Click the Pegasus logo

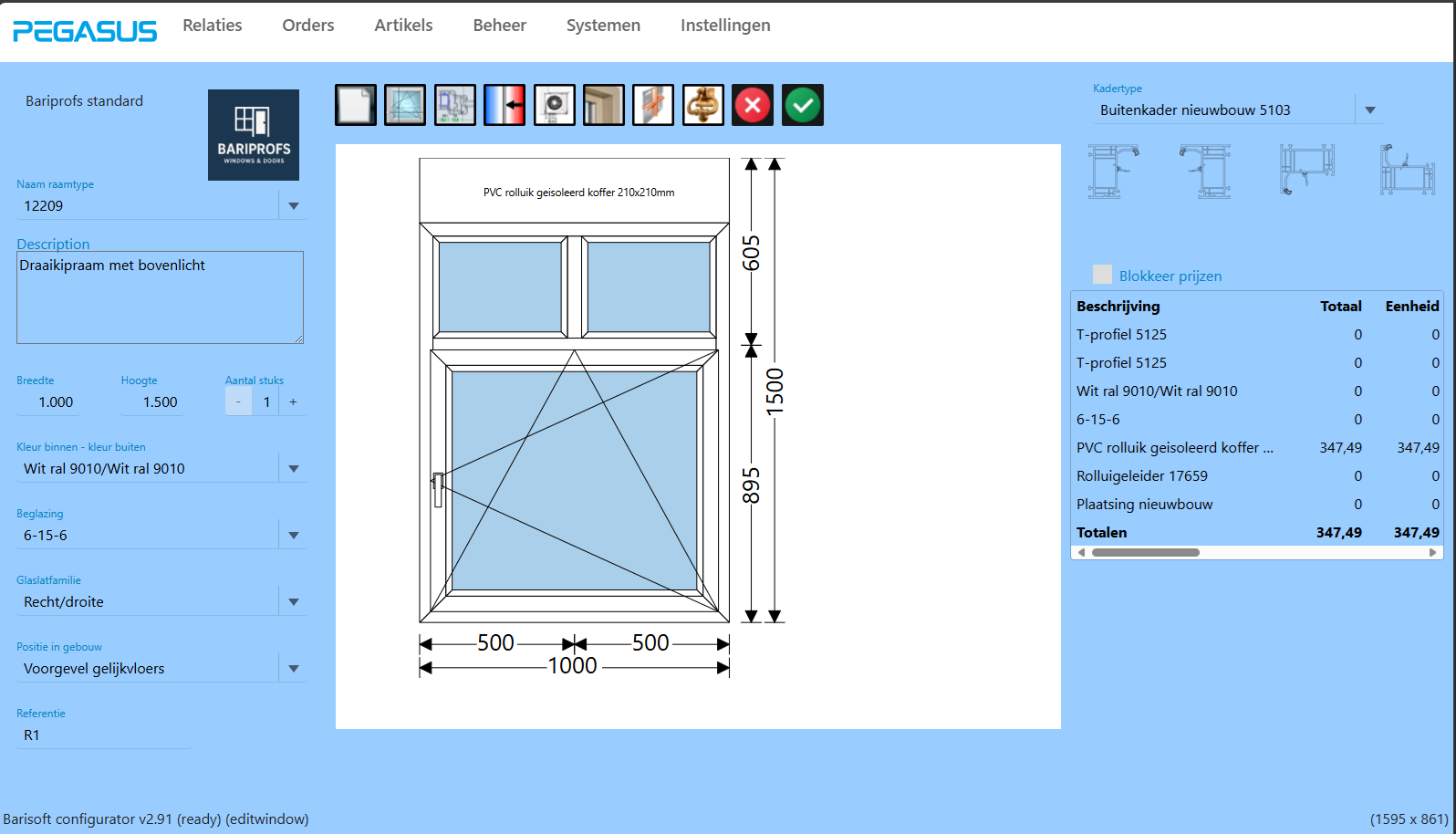point(85,31)
